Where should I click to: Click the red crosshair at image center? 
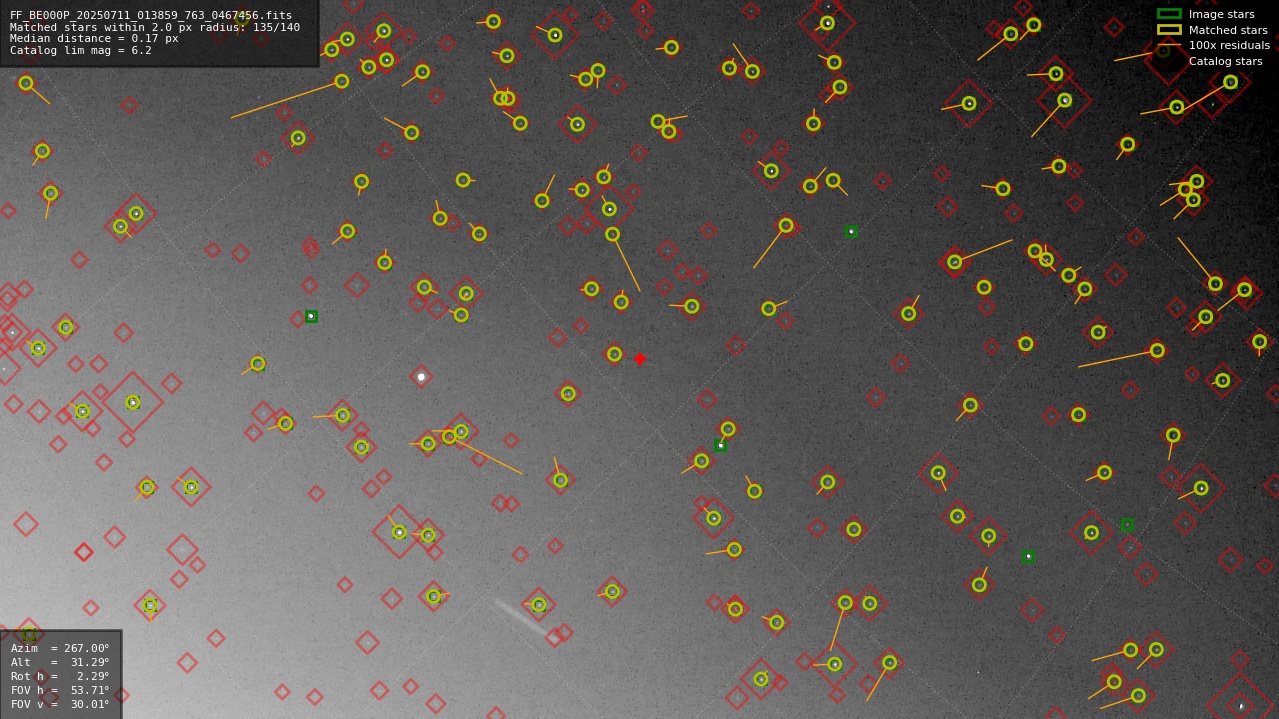click(640, 359)
